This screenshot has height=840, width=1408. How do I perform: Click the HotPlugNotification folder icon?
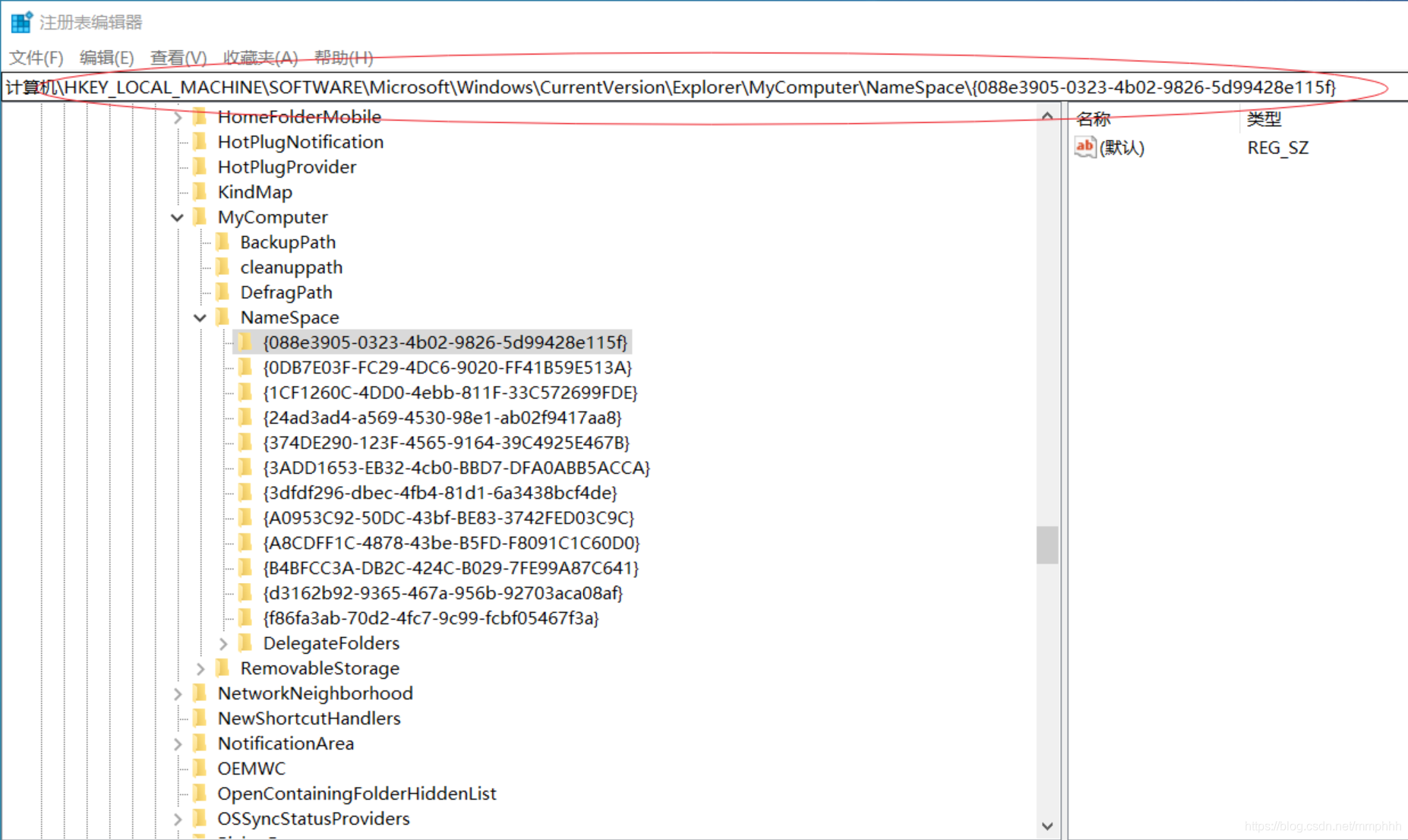tap(200, 141)
